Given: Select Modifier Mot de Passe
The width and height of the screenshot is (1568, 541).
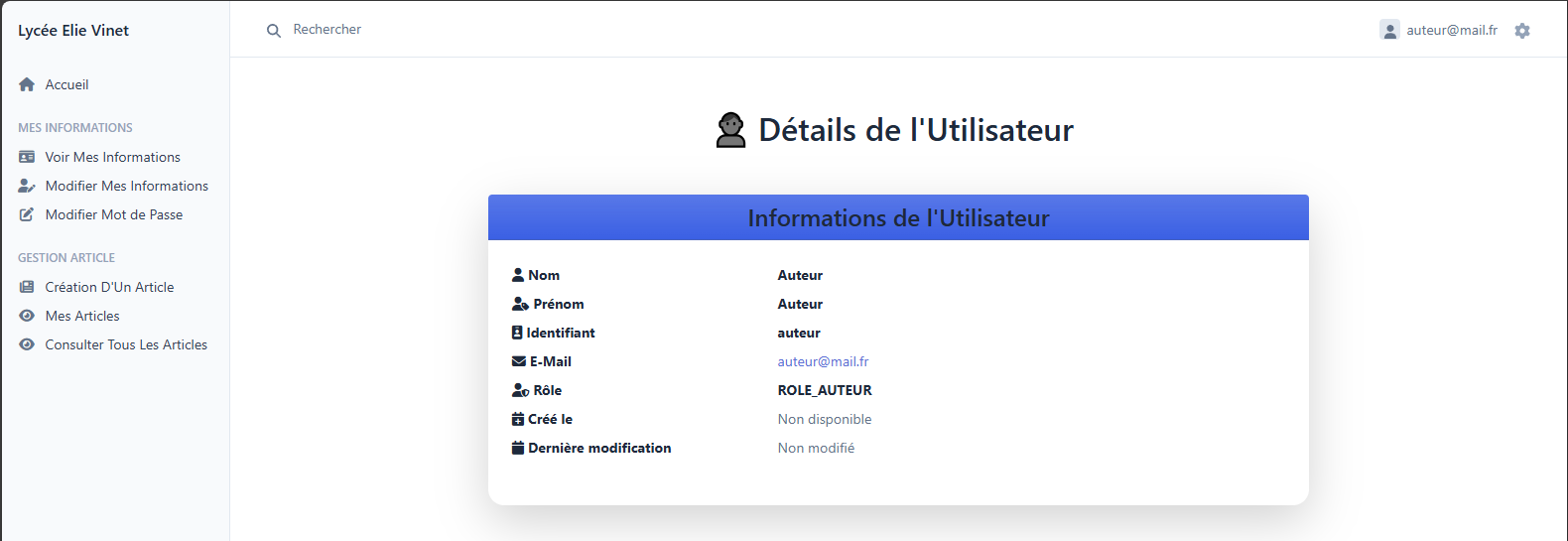Looking at the screenshot, I should 113,214.
